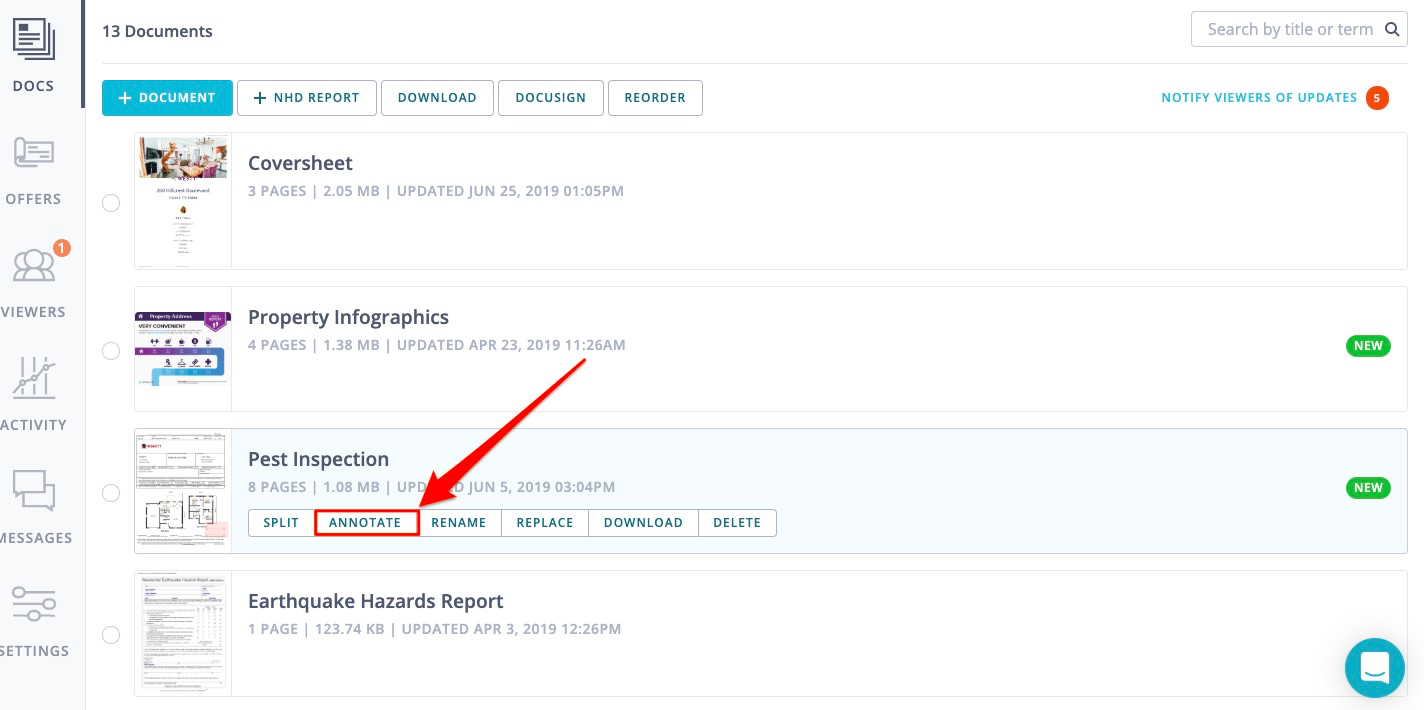
Task: Select the Earthquake Hazards Report radio button
Action: pyautogui.click(x=111, y=635)
